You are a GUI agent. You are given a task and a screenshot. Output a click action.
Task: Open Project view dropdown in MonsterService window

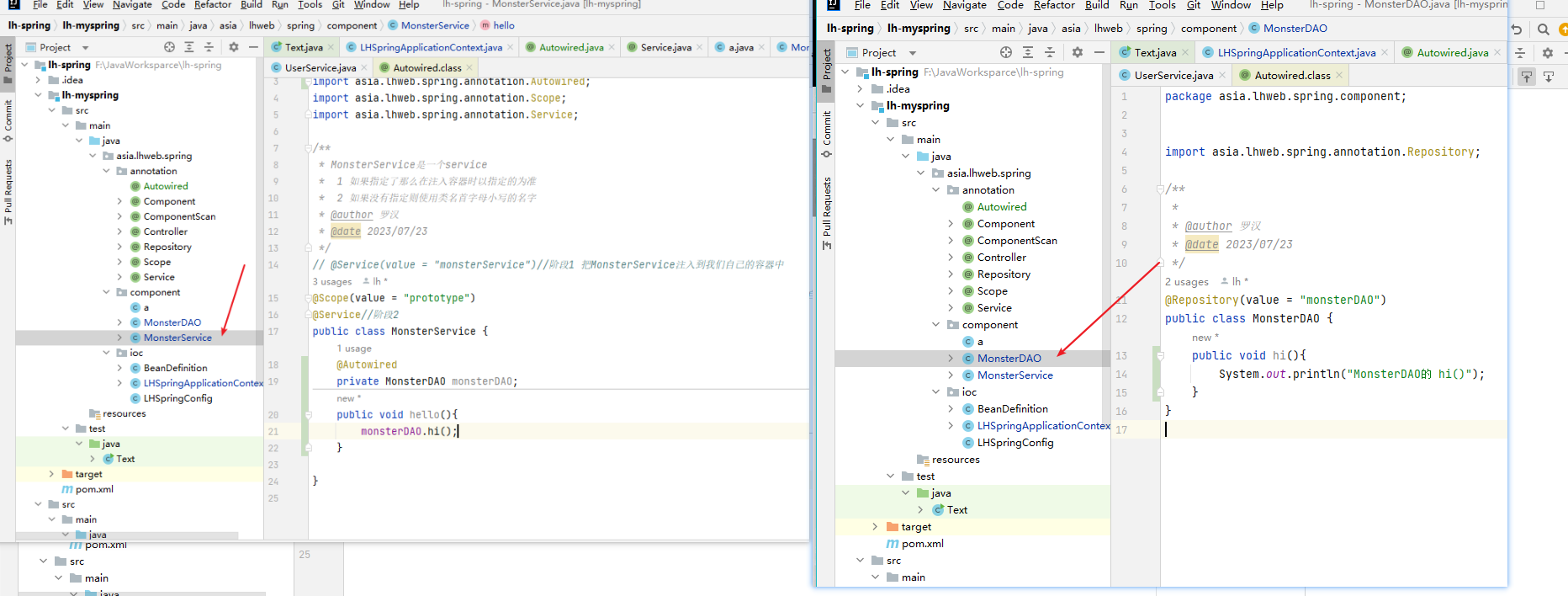[85, 48]
